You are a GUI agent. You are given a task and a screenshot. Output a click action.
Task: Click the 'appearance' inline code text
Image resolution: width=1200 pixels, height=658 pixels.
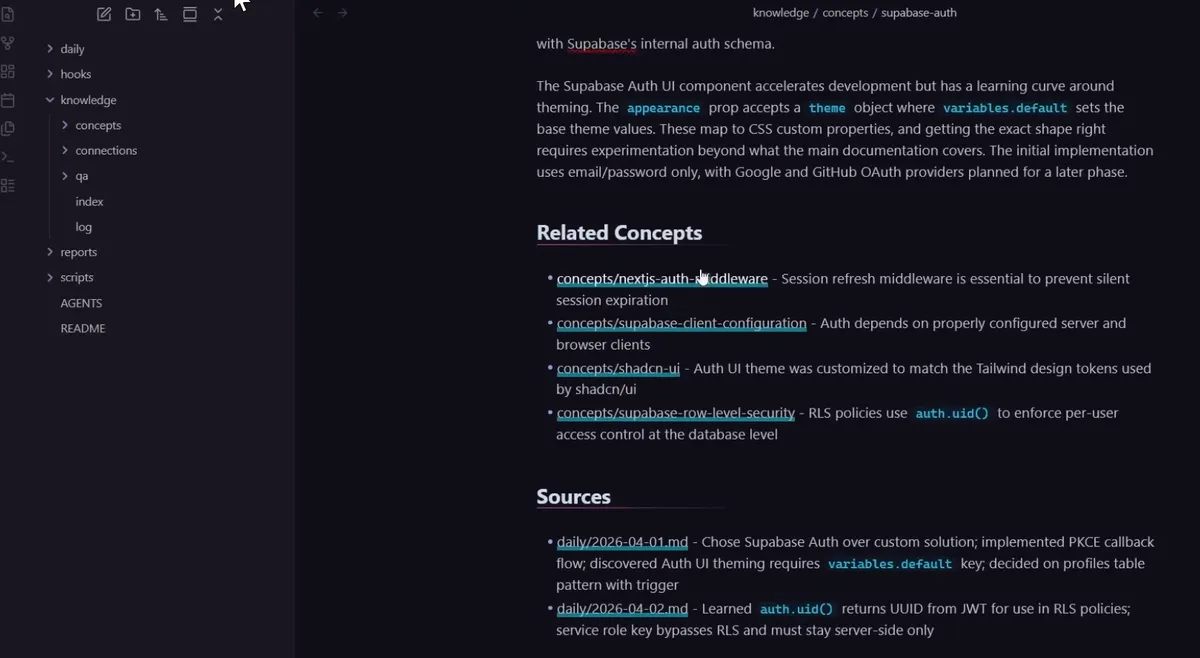tap(664, 108)
